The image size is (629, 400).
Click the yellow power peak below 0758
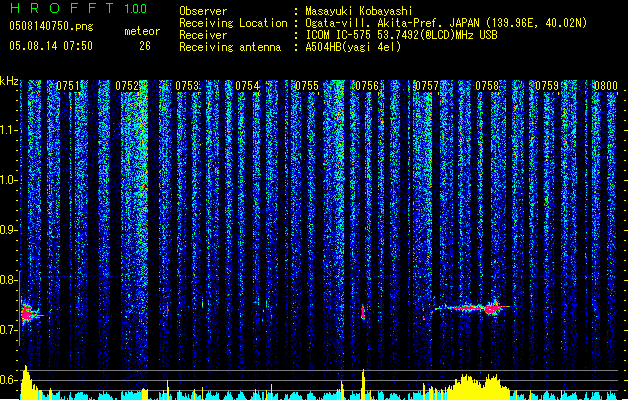pos(477,387)
